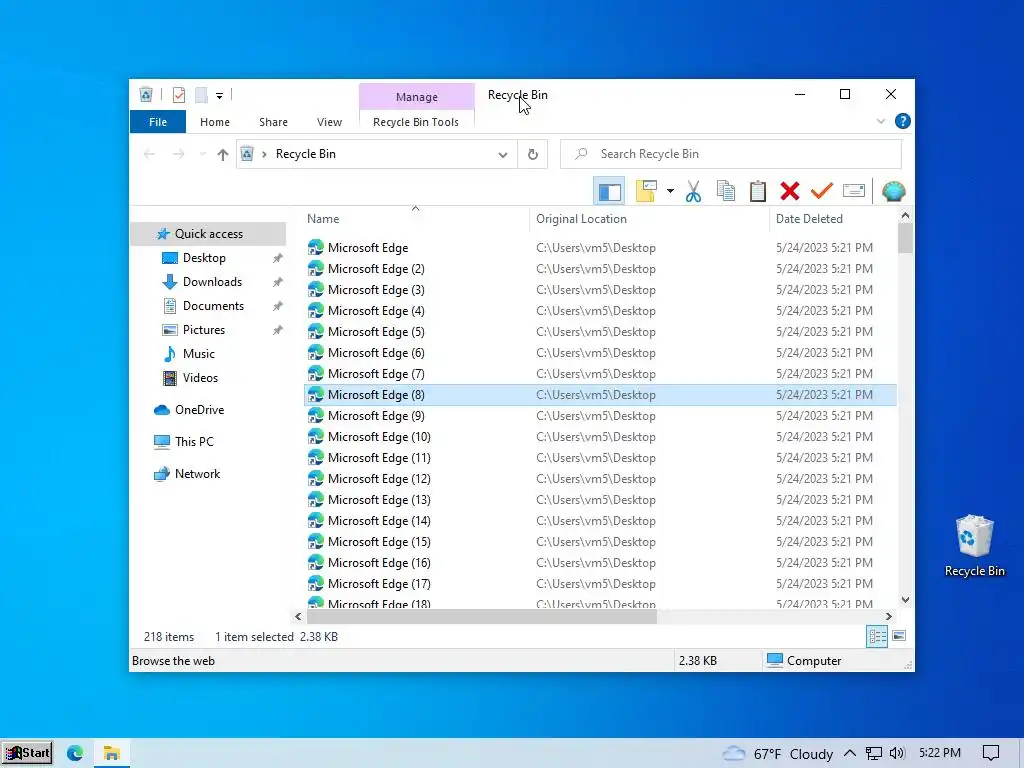Click the red X Delete icon
1024x768 pixels.
click(x=790, y=191)
